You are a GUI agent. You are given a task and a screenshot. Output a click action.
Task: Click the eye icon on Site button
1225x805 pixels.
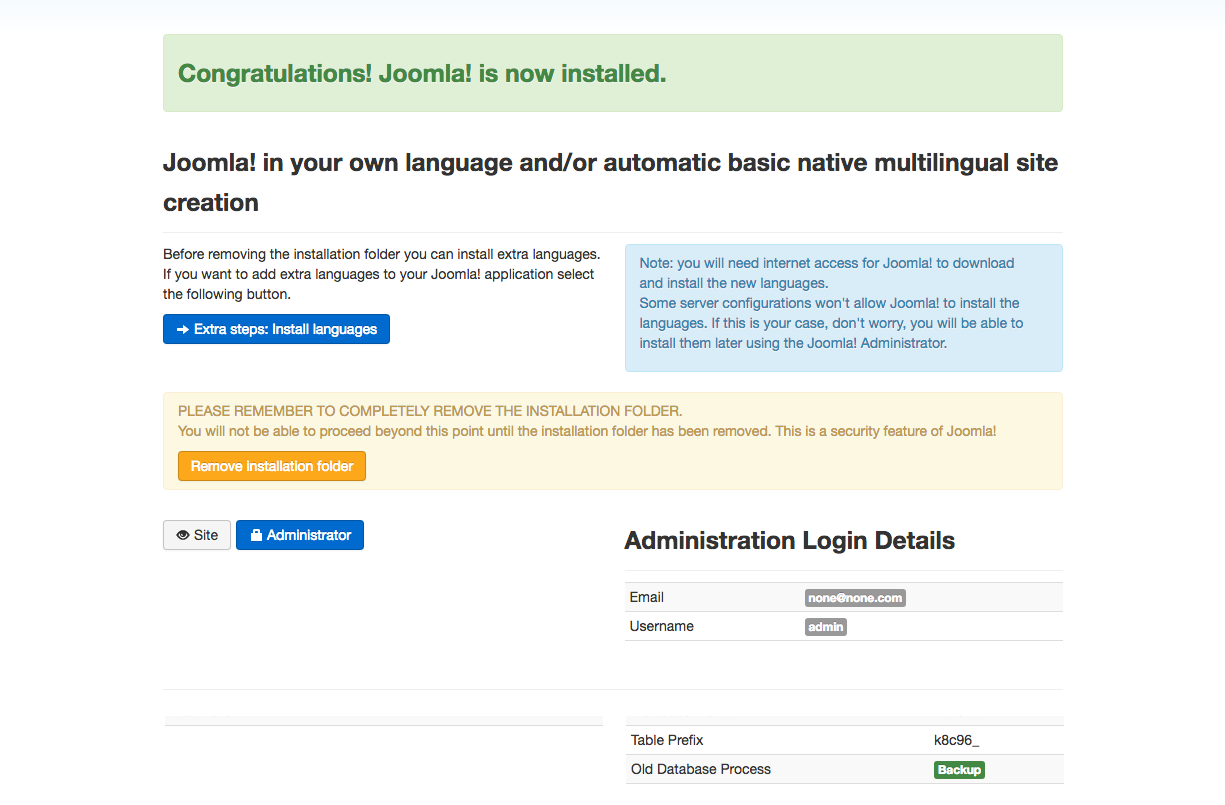pyautogui.click(x=183, y=535)
